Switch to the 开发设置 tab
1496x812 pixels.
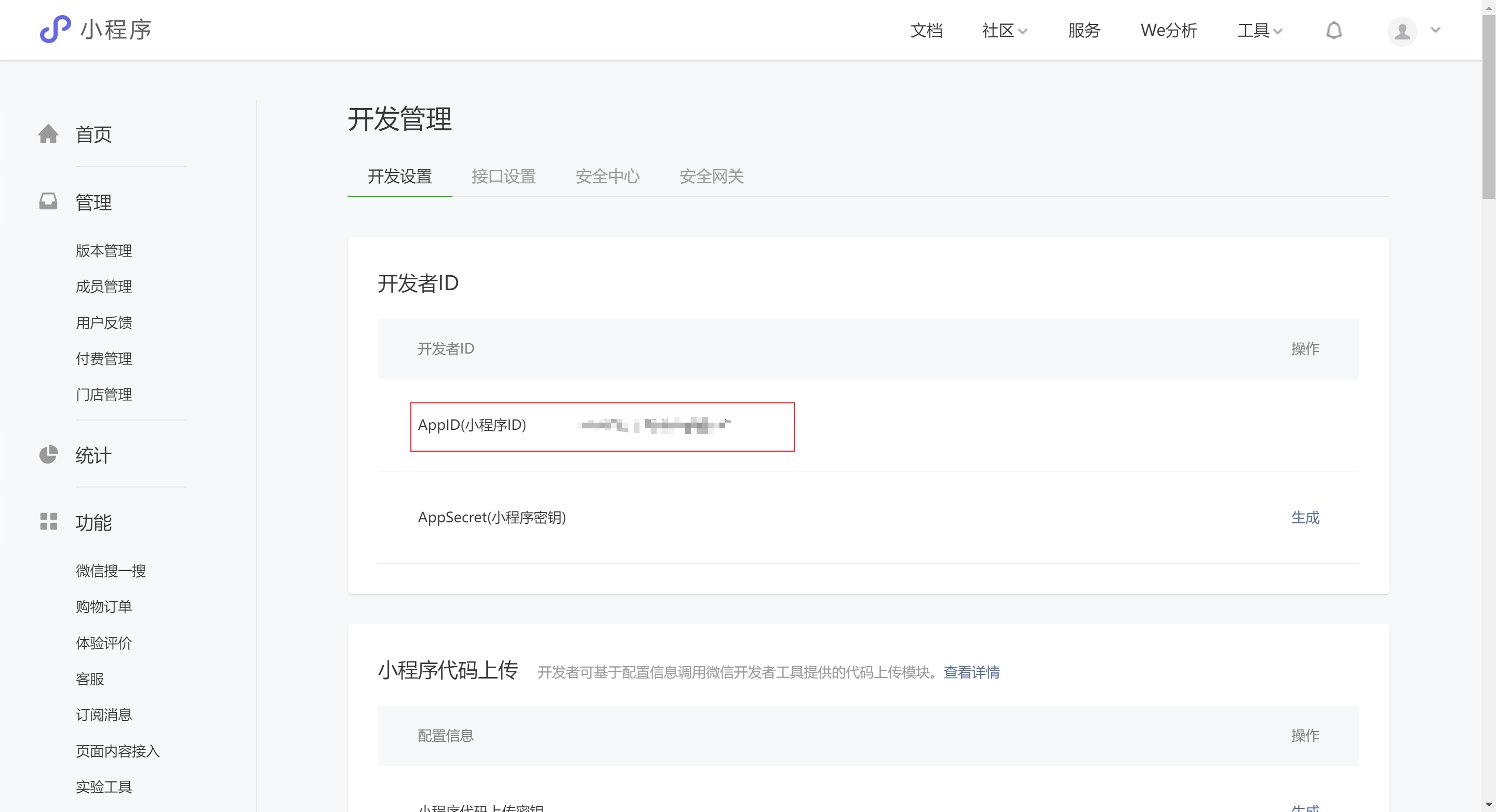tap(399, 177)
